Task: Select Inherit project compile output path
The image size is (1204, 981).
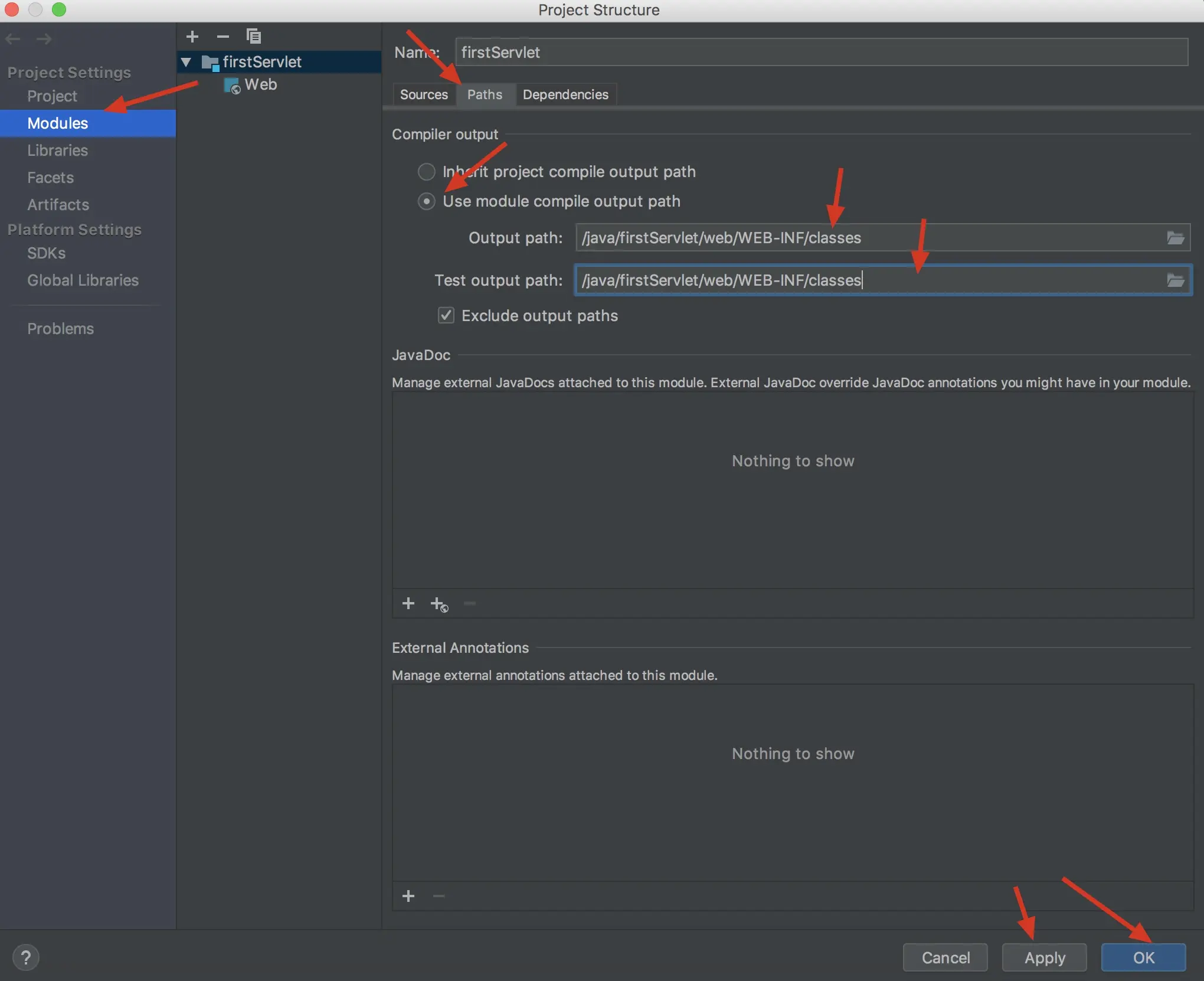Action: (x=426, y=172)
